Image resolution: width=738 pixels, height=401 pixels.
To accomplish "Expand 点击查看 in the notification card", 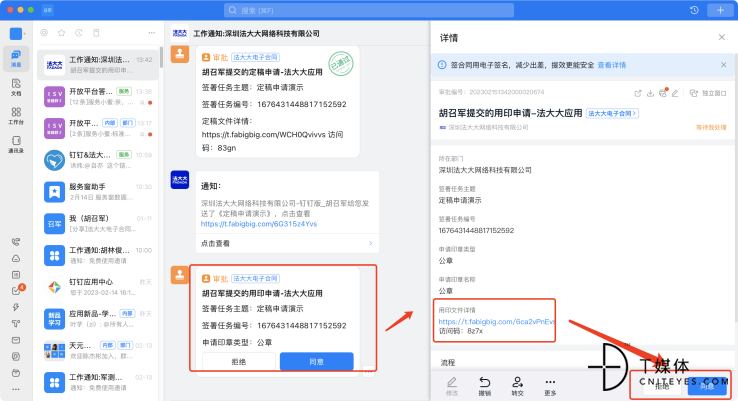I will pos(287,243).
